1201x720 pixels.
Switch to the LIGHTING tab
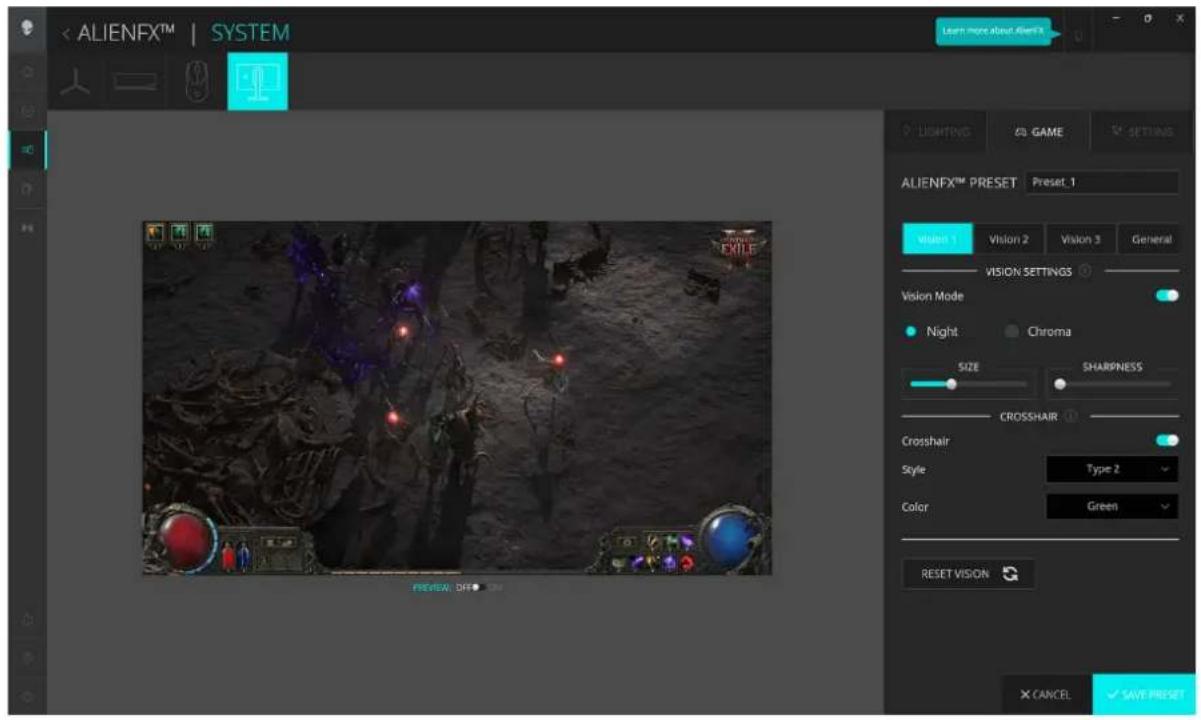[936, 132]
